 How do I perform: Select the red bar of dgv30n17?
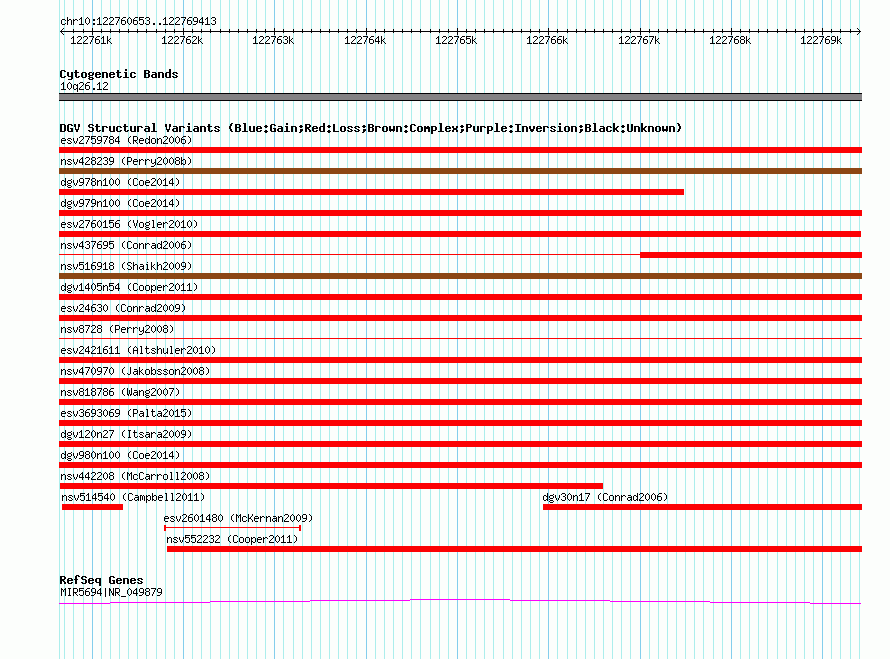tap(702, 507)
